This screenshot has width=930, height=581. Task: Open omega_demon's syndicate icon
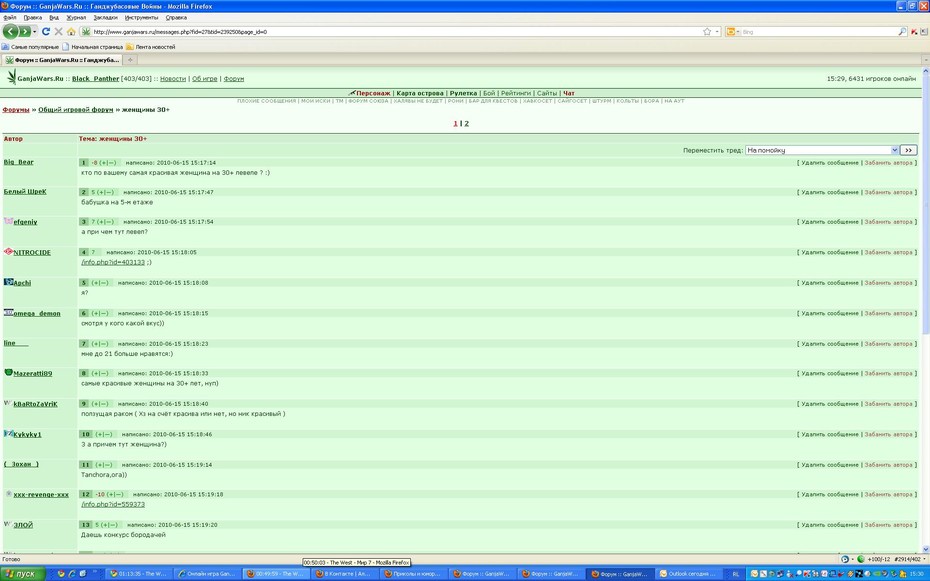pos(8,312)
